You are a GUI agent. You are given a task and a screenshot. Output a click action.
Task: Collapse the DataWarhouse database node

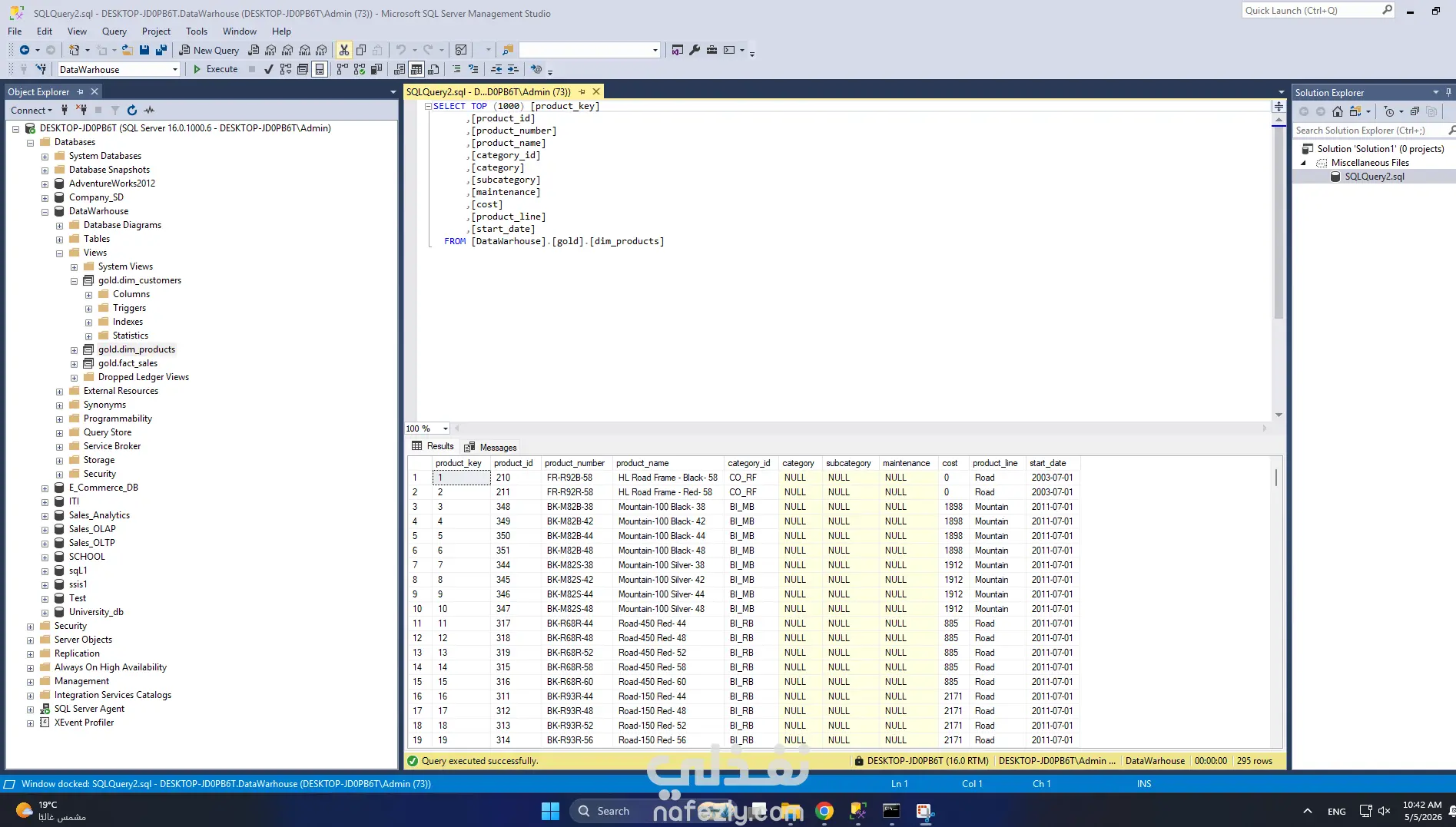45,212
